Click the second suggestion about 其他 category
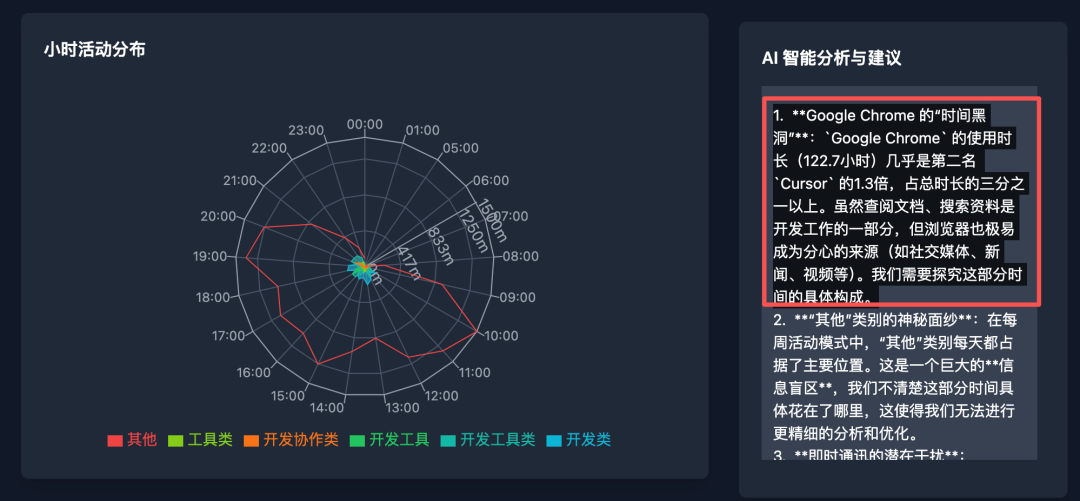1080x501 pixels. pyautogui.click(x=894, y=376)
